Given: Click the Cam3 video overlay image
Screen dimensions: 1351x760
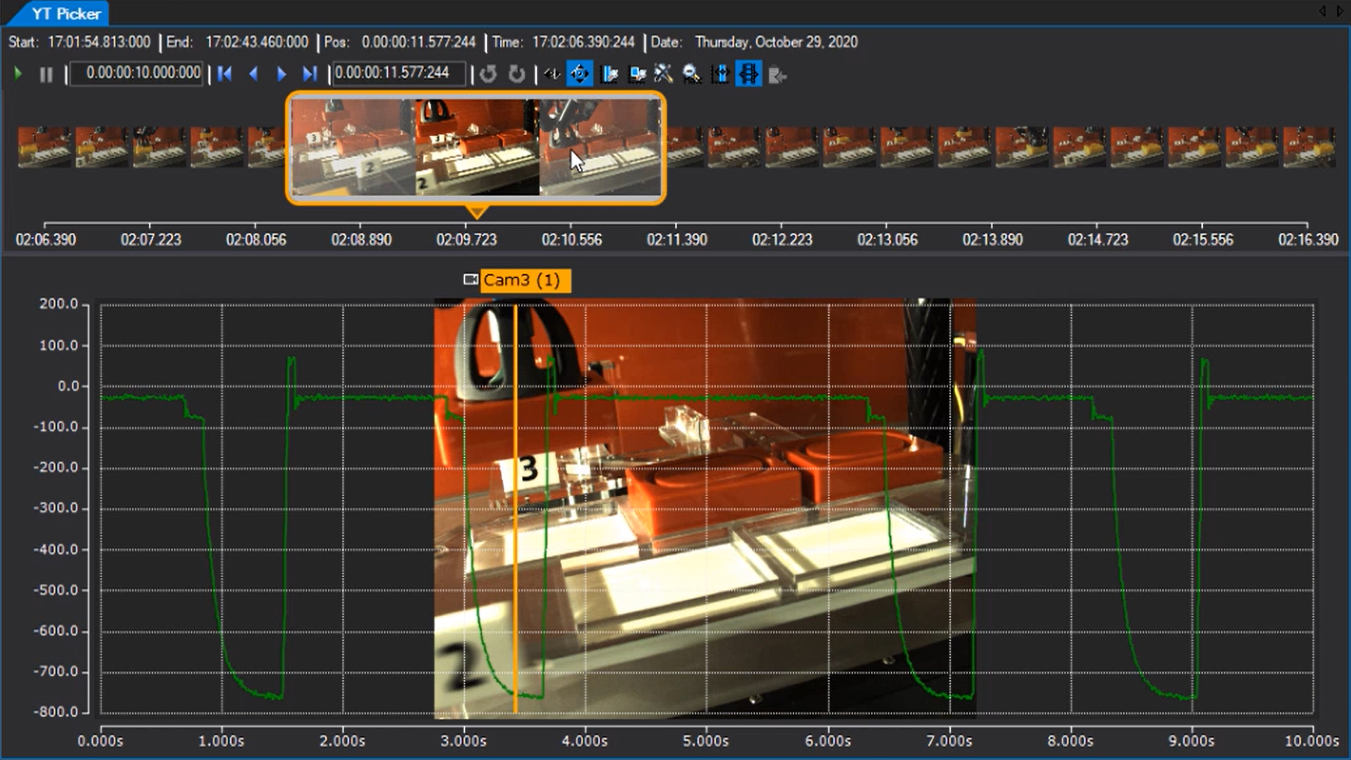Looking at the screenshot, I should coord(705,509).
